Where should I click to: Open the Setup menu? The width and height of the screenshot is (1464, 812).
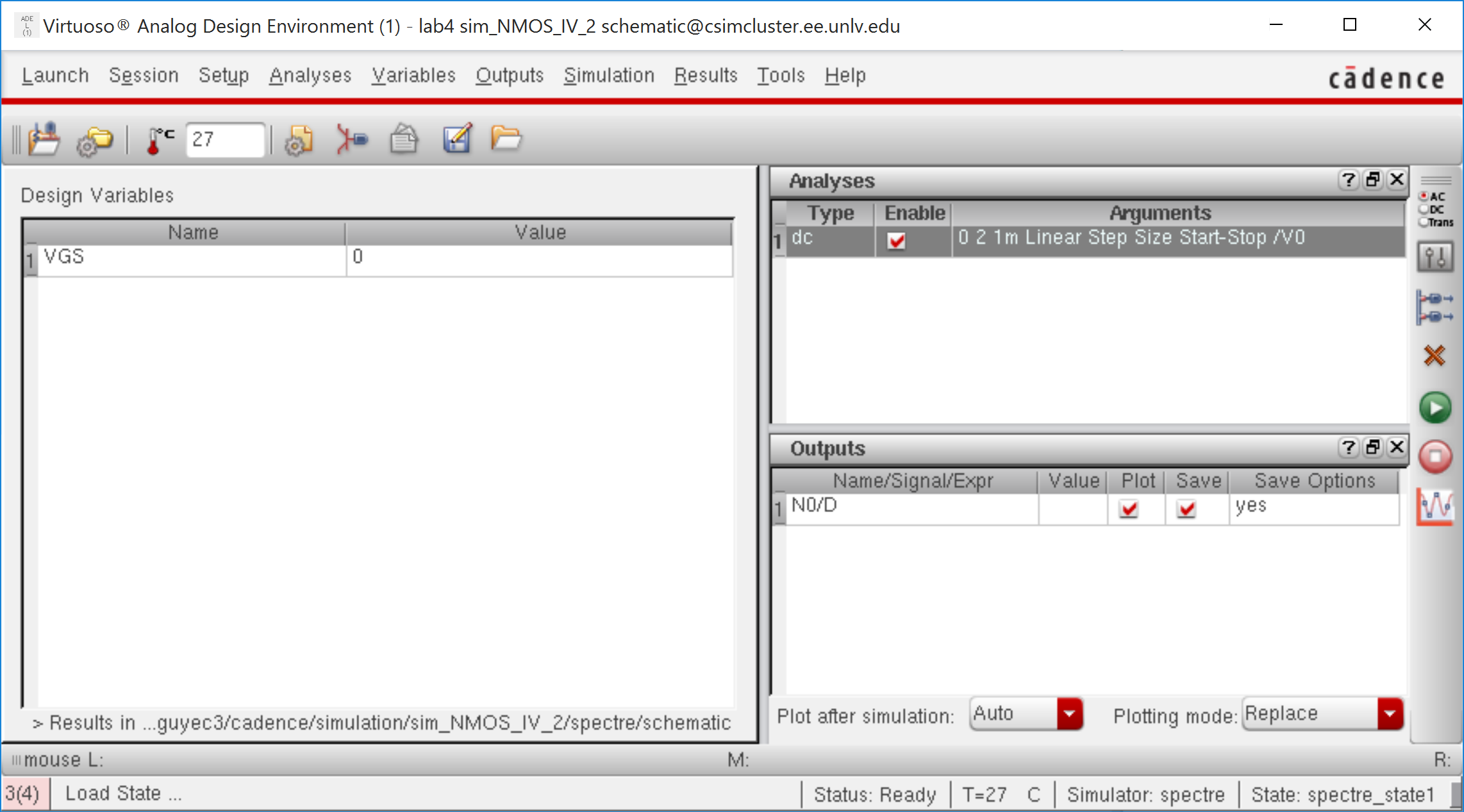coord(224,76)
